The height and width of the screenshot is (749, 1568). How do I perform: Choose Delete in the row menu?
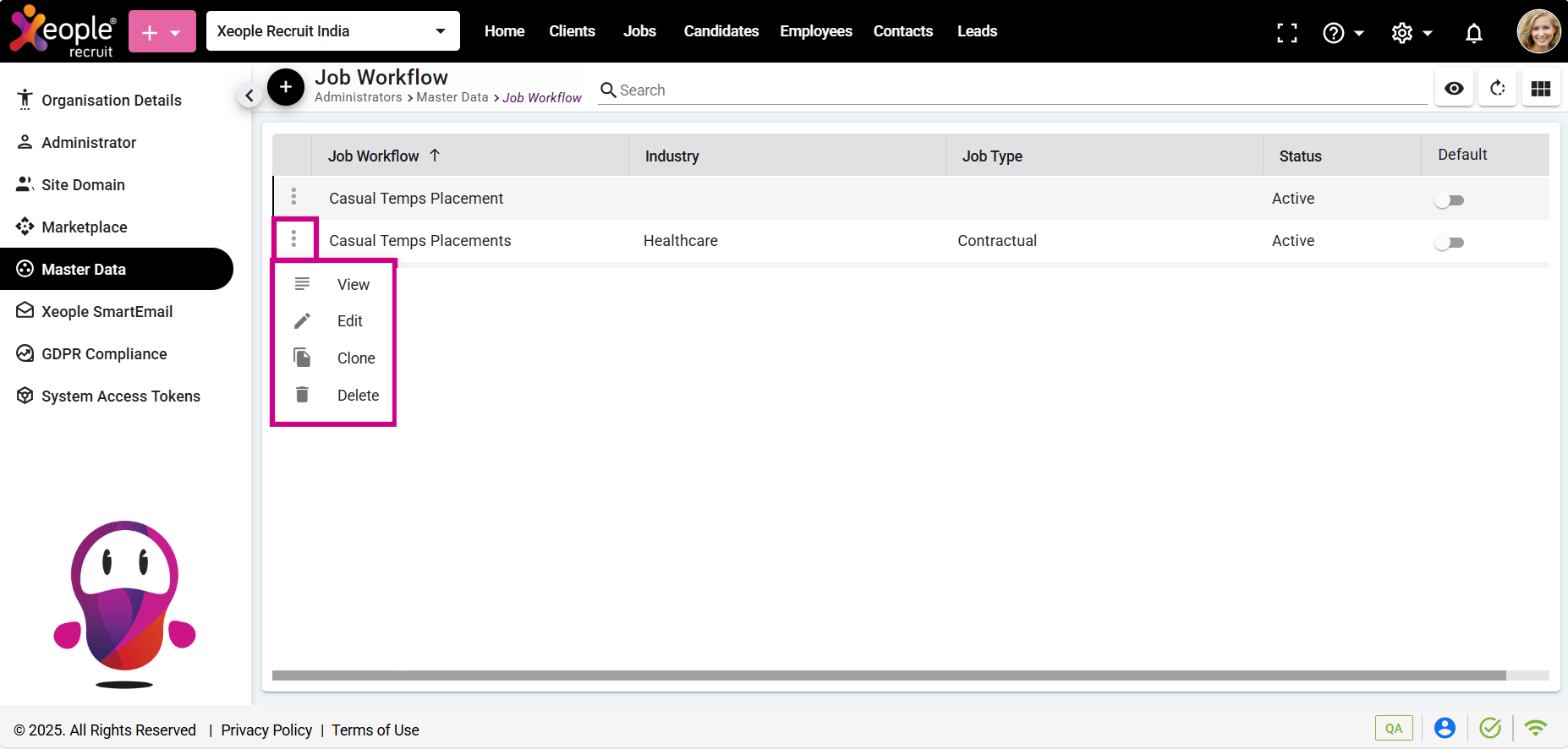357,396
